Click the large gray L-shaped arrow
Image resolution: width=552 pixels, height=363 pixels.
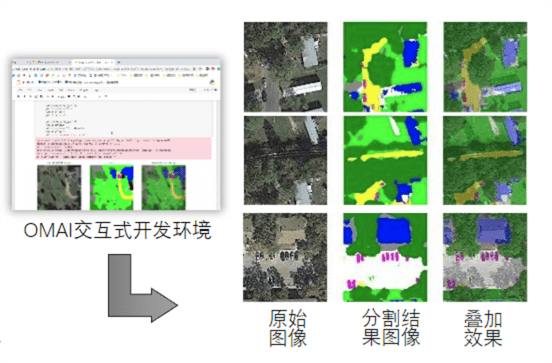click(x=143, y=288)
